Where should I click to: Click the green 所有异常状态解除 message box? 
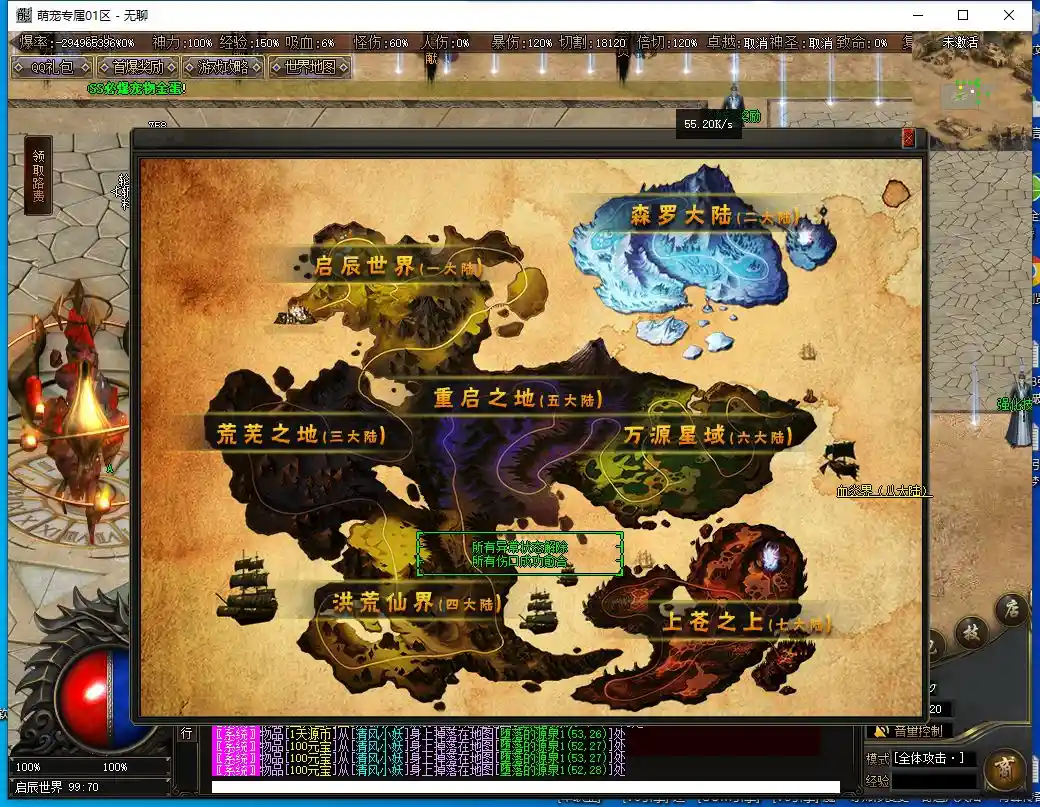click(519, 554)
